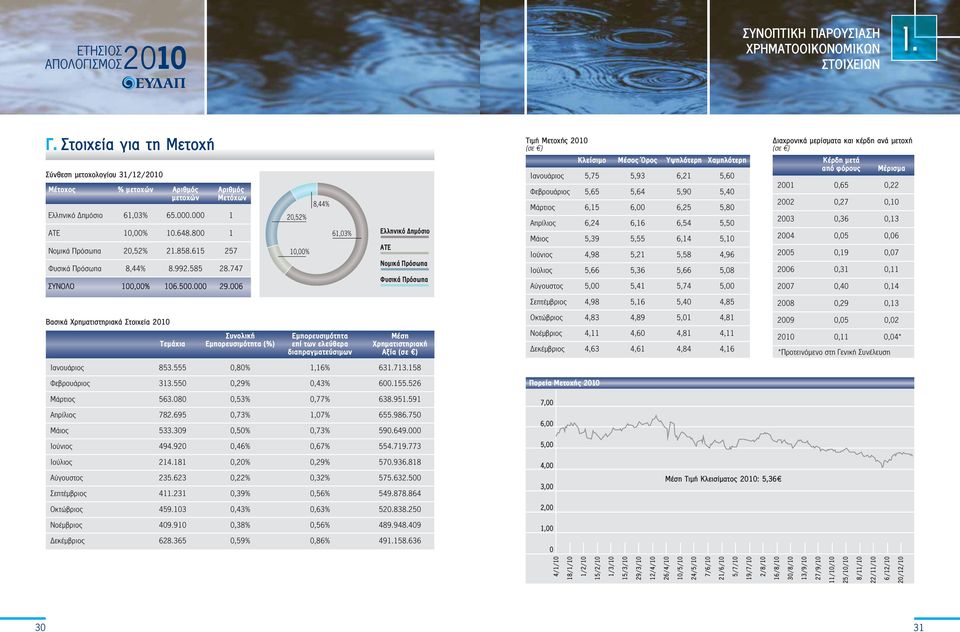Click the footnote "*Προτεινόμενο στη Γενική Συνέλευση"
The width and height of the screenshot is (960, 632).
[834, 353]
